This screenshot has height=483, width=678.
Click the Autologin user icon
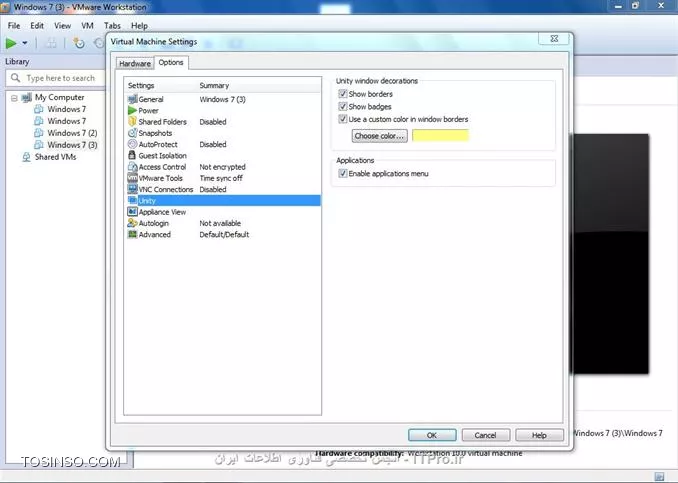point(132,223)
